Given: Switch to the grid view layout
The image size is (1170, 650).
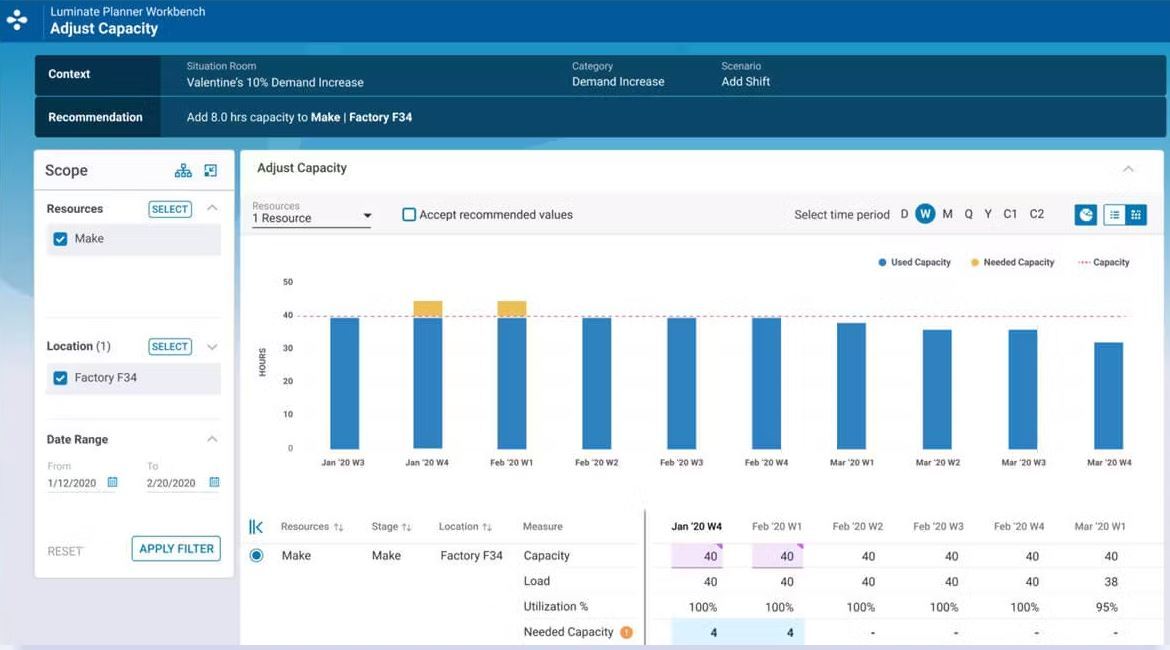Looking at the screenshot, I should click(x=1136, y=215).
